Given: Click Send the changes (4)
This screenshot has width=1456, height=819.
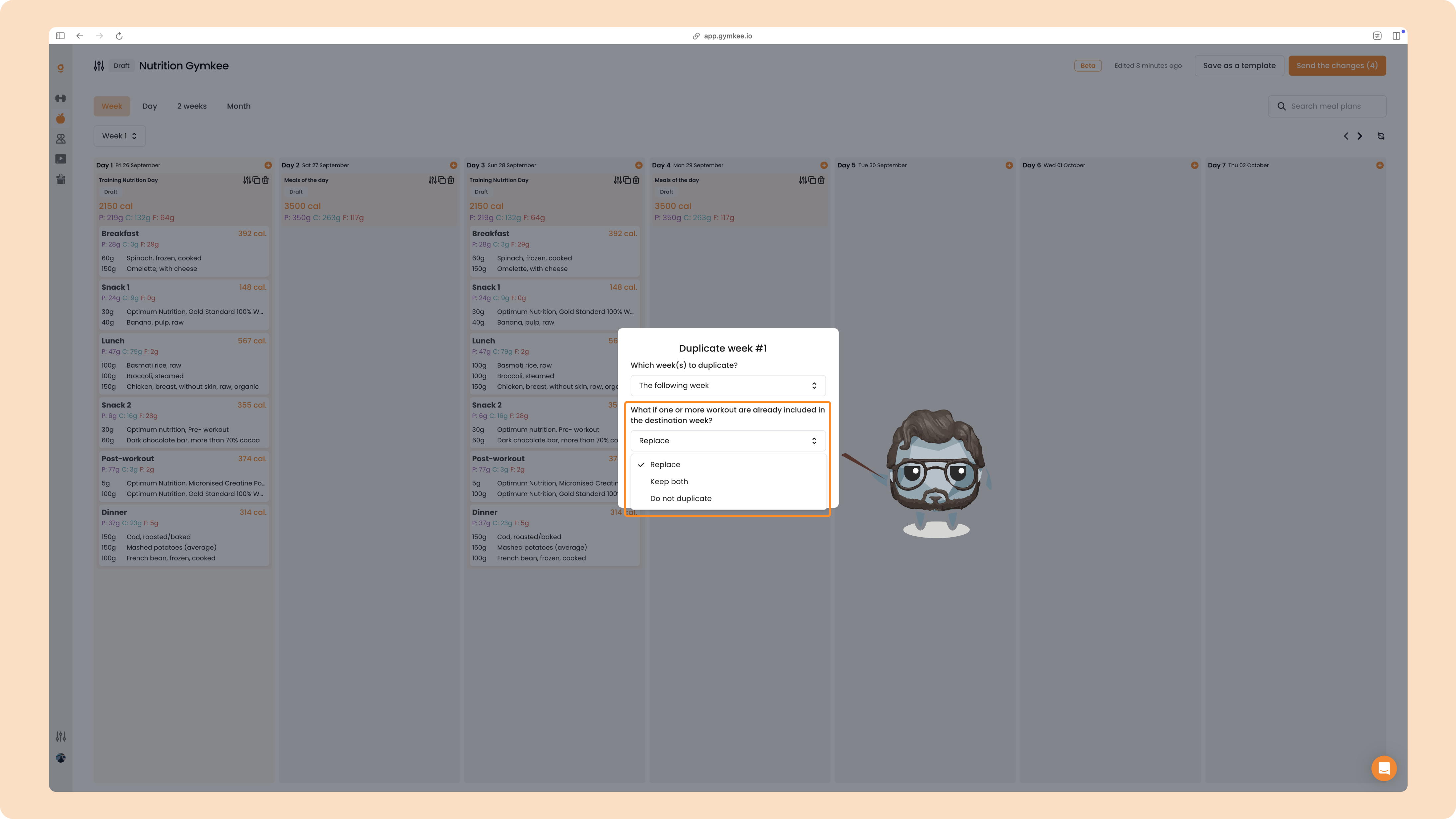Looking at the screenshot, I should [x=1337, y=66].
